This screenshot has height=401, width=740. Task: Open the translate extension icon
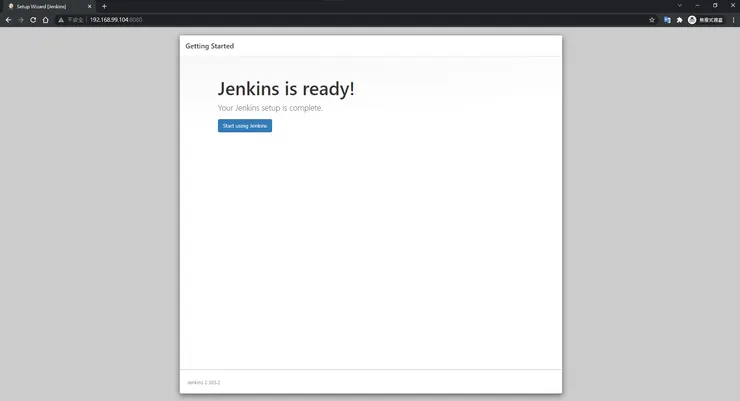667,20
